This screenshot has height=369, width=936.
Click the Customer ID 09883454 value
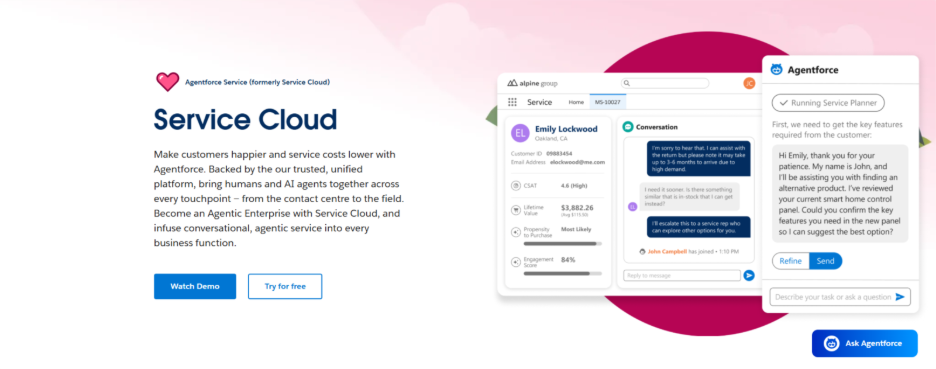pos(559,153)
